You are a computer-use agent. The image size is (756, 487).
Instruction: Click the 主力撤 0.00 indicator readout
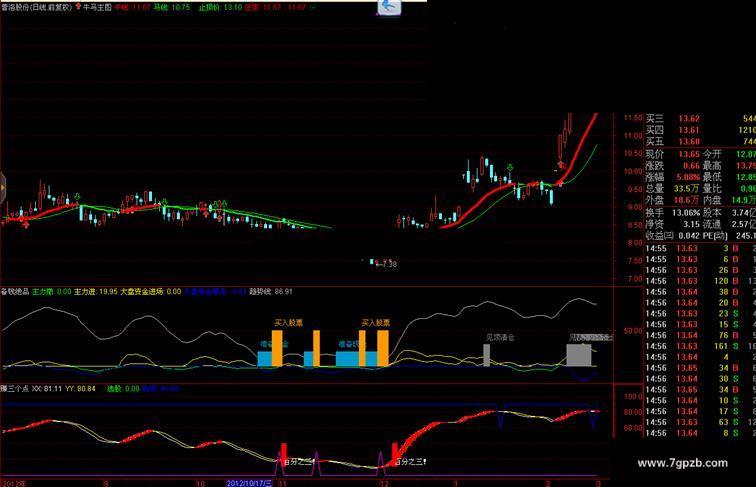pos(52,292)
